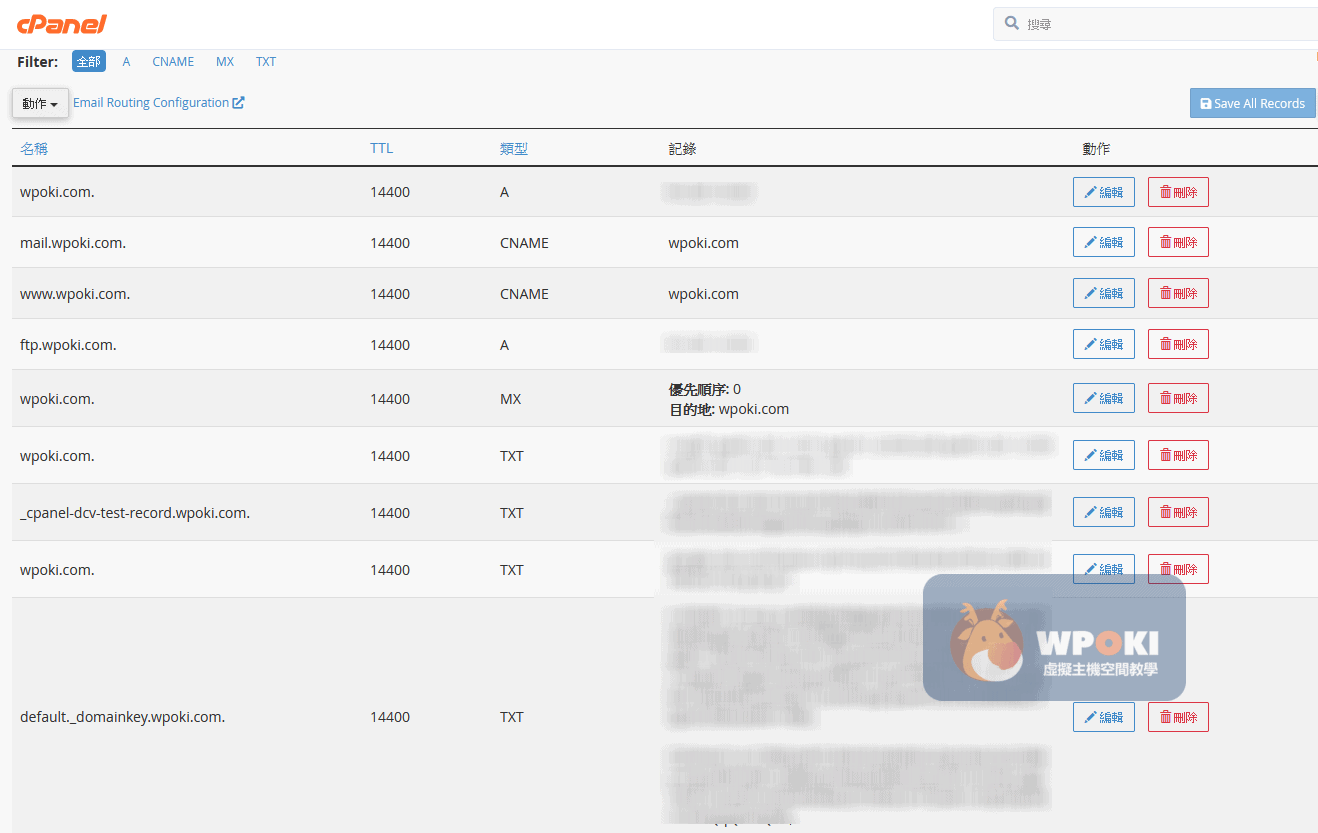Sort records by TTL column header

click(x=381, y=148)
